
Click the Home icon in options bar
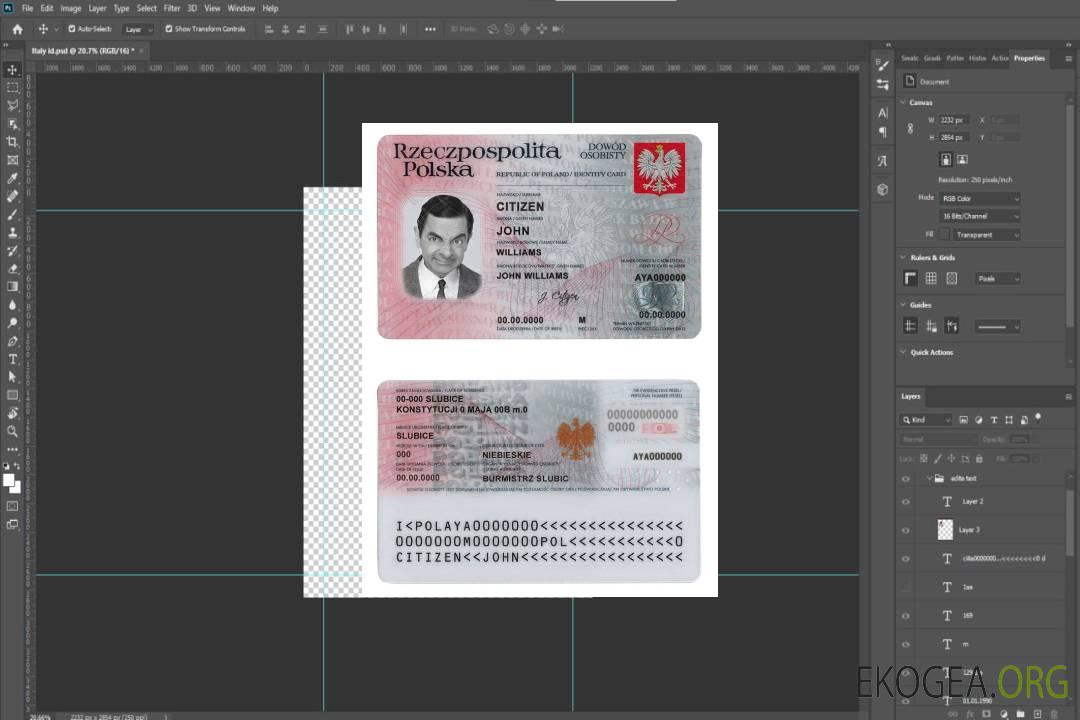(17, 29)
